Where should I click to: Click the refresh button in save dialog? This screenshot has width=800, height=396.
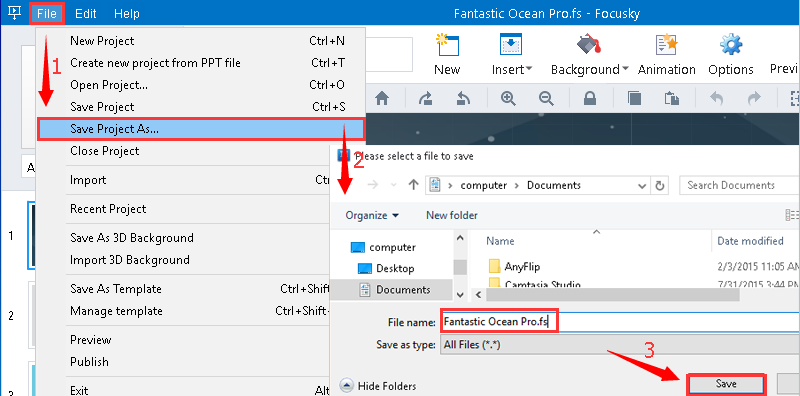point(660,185)
